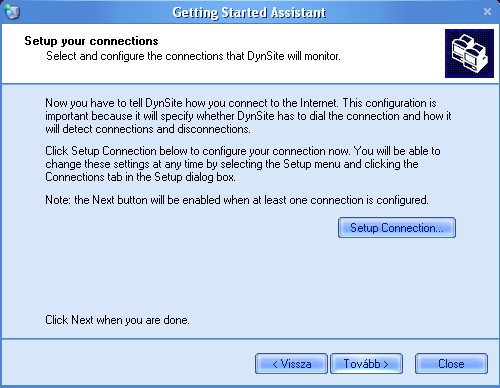500x388 pixels.
Task: Click the DynSite globe icon in title bar
Action: click(x=12, y=12)
